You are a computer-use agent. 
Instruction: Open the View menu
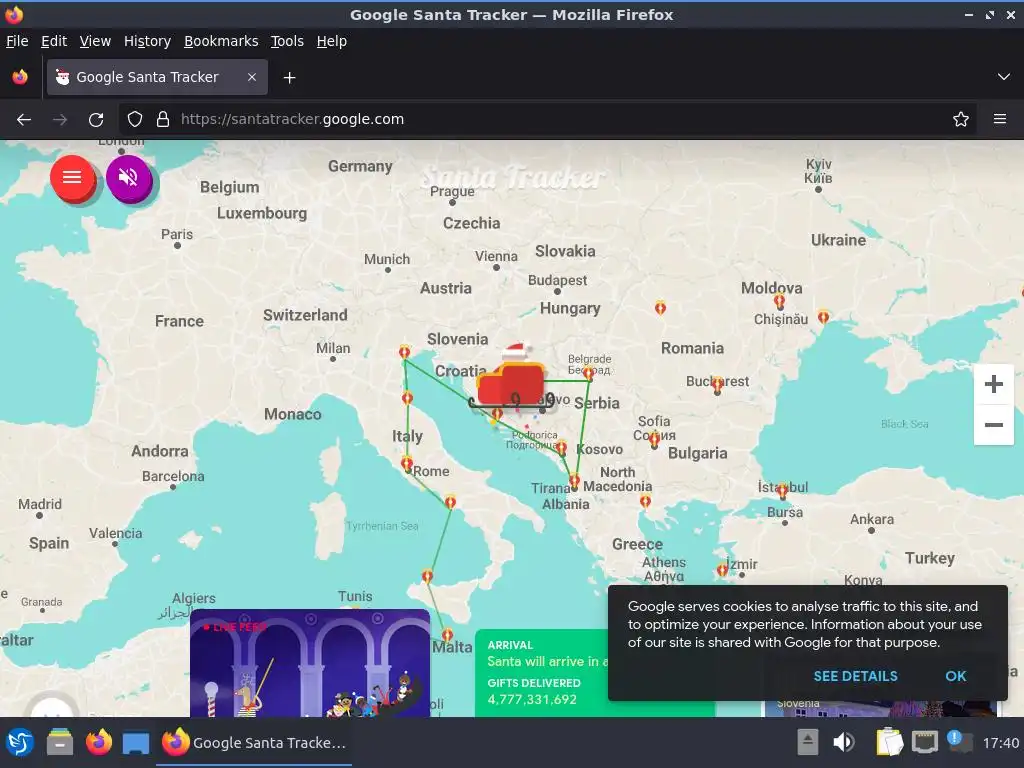tap(95, 41)
